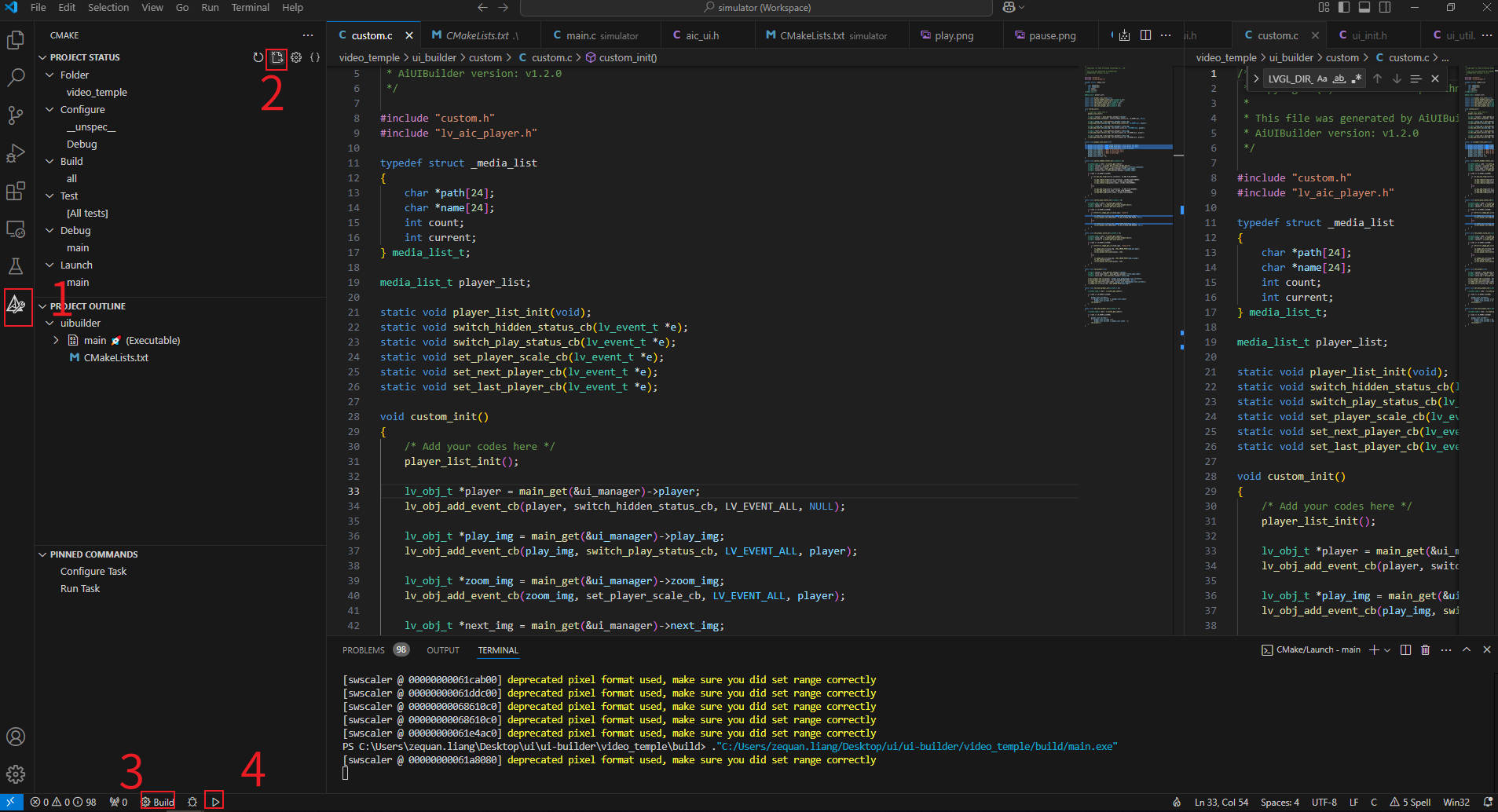Image resolution: width=1498 pixels, height=812 pixels.
Task: Refresh the CMake project status
Action: [258, 57]
